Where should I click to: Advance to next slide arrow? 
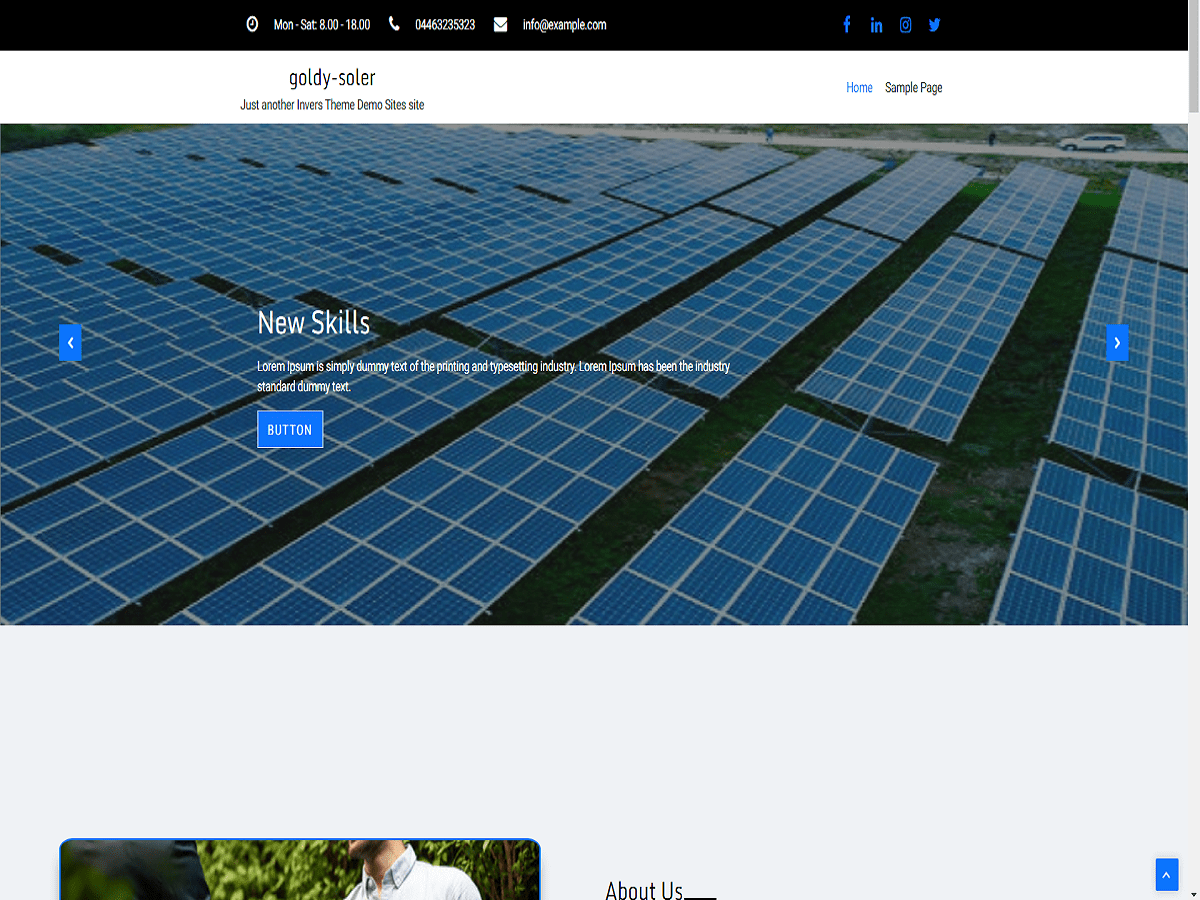point(1117,342)
